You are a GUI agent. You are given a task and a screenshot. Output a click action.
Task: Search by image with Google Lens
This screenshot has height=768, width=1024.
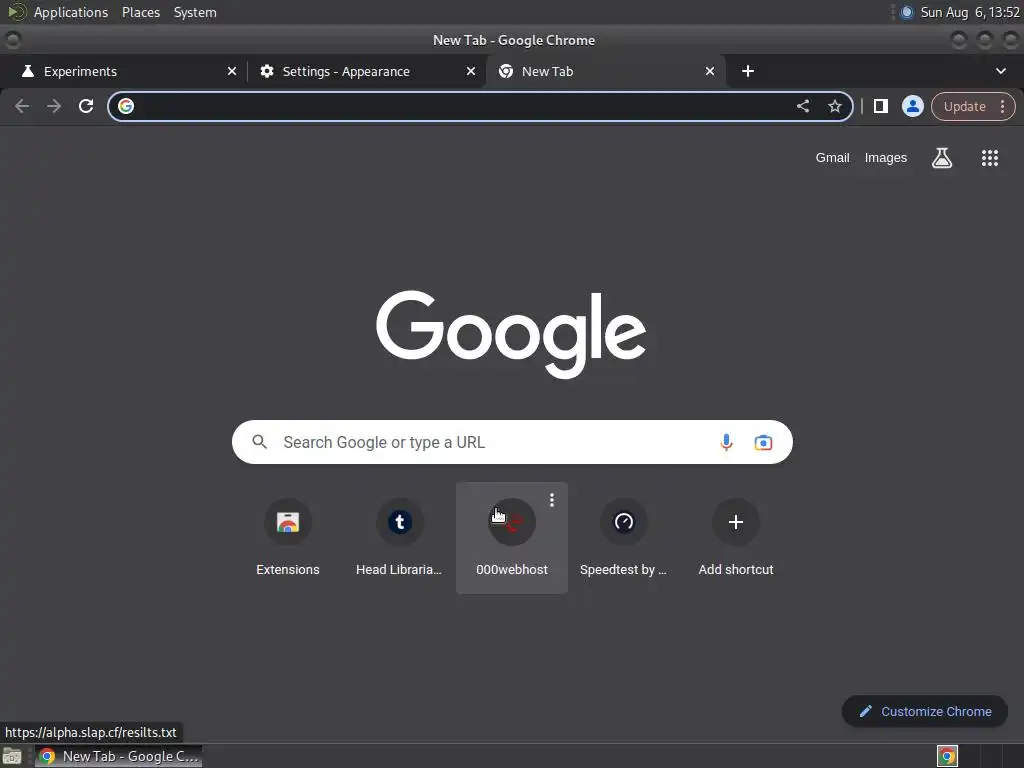pos(763,442)
